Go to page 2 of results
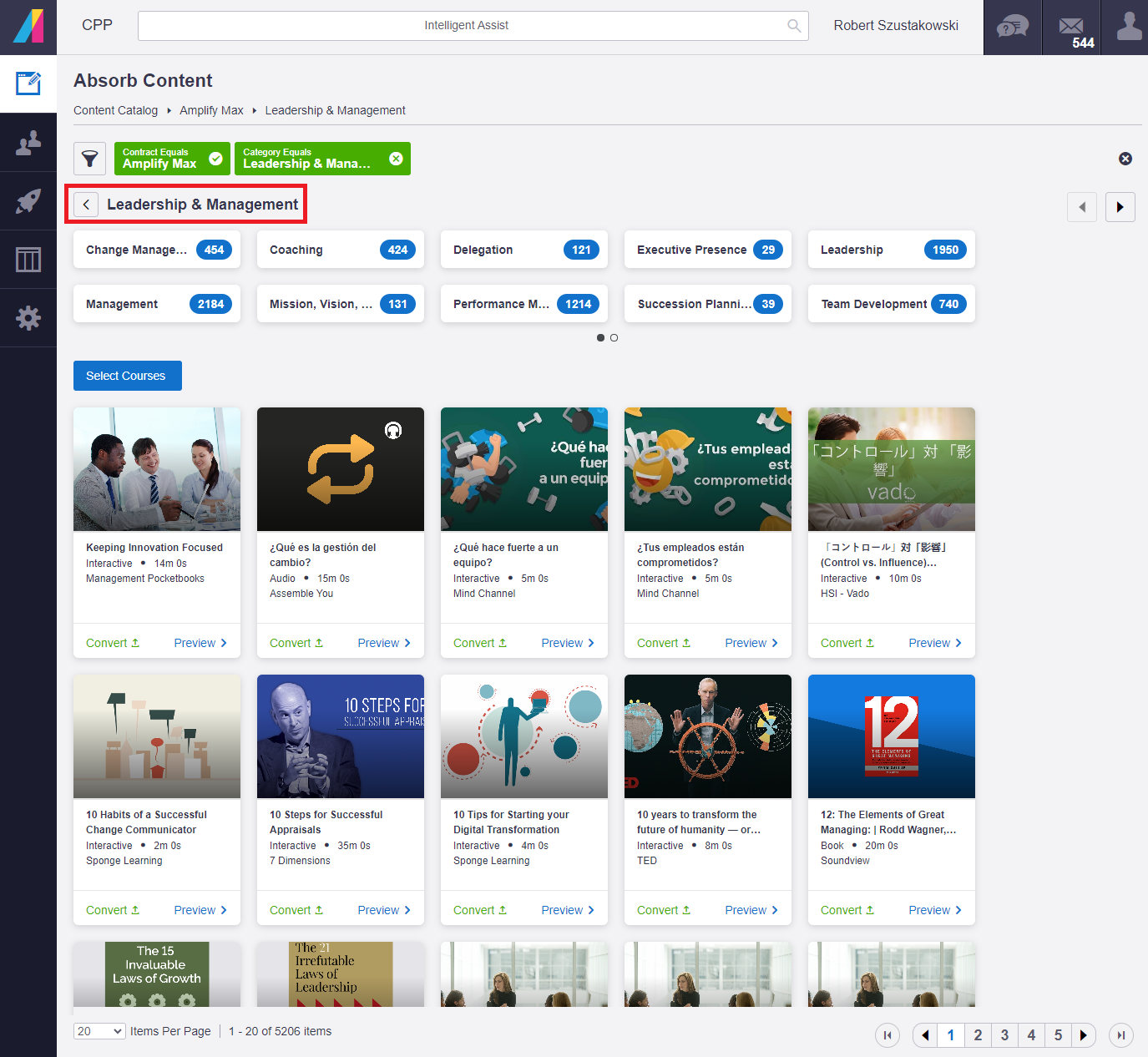The height and width of the screenshot is (1057, 1148). tap(978, 1035)
